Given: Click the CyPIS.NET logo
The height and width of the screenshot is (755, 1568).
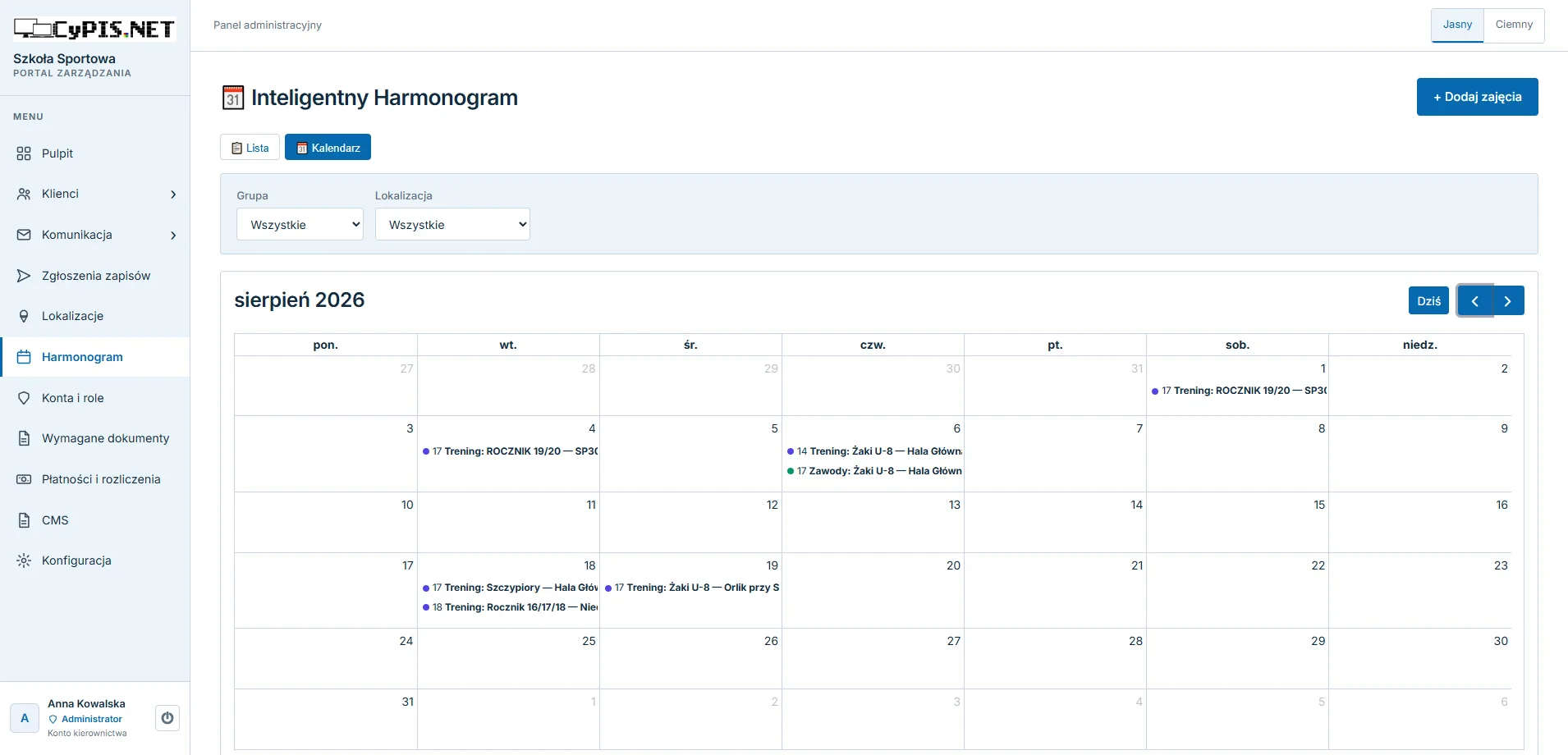Looking at the screenshot, I should coord(94,30).
